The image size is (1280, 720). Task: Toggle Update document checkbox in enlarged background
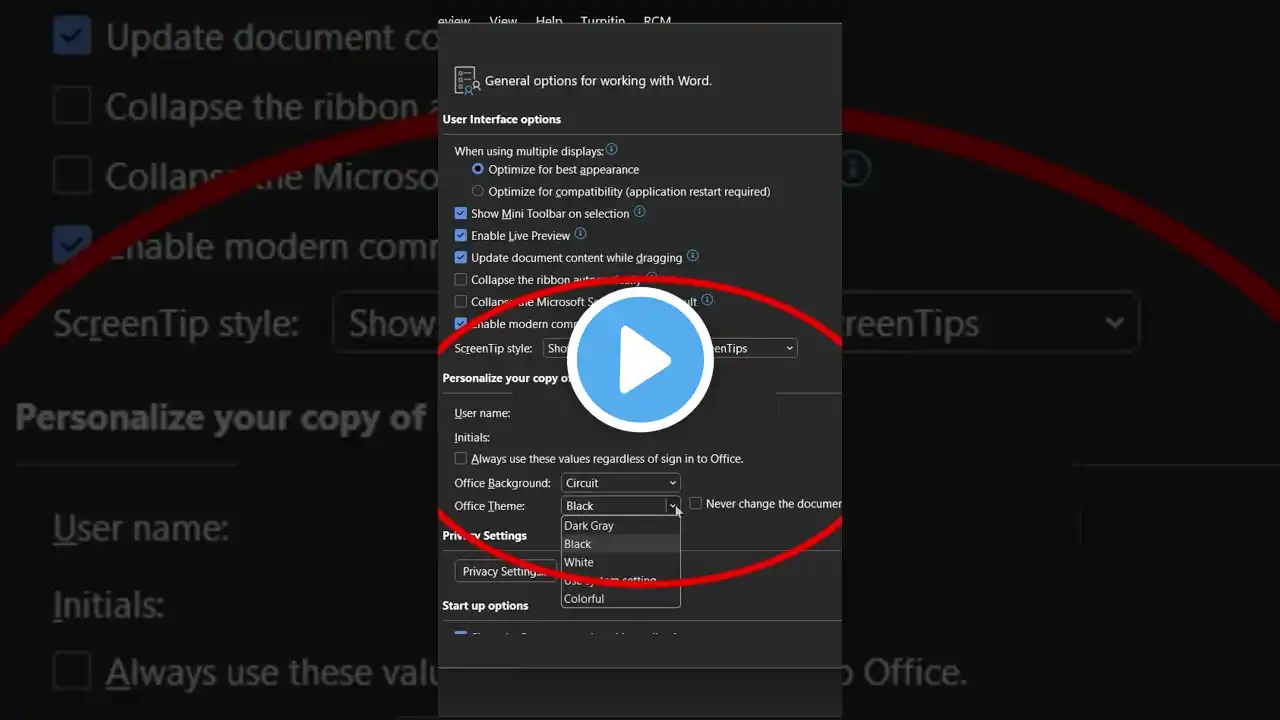coord(72,37)
